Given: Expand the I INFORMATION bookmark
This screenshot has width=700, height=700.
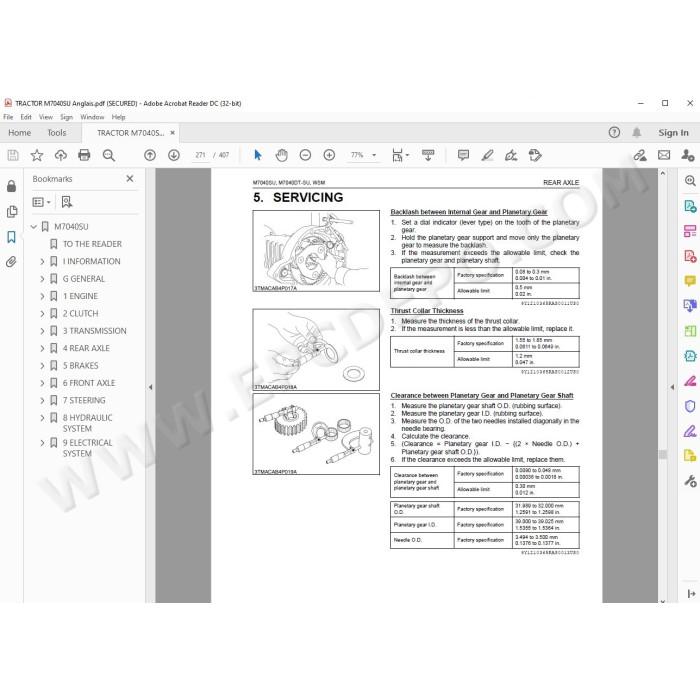Looking at the screenshot, I should [x=42, y=261].
